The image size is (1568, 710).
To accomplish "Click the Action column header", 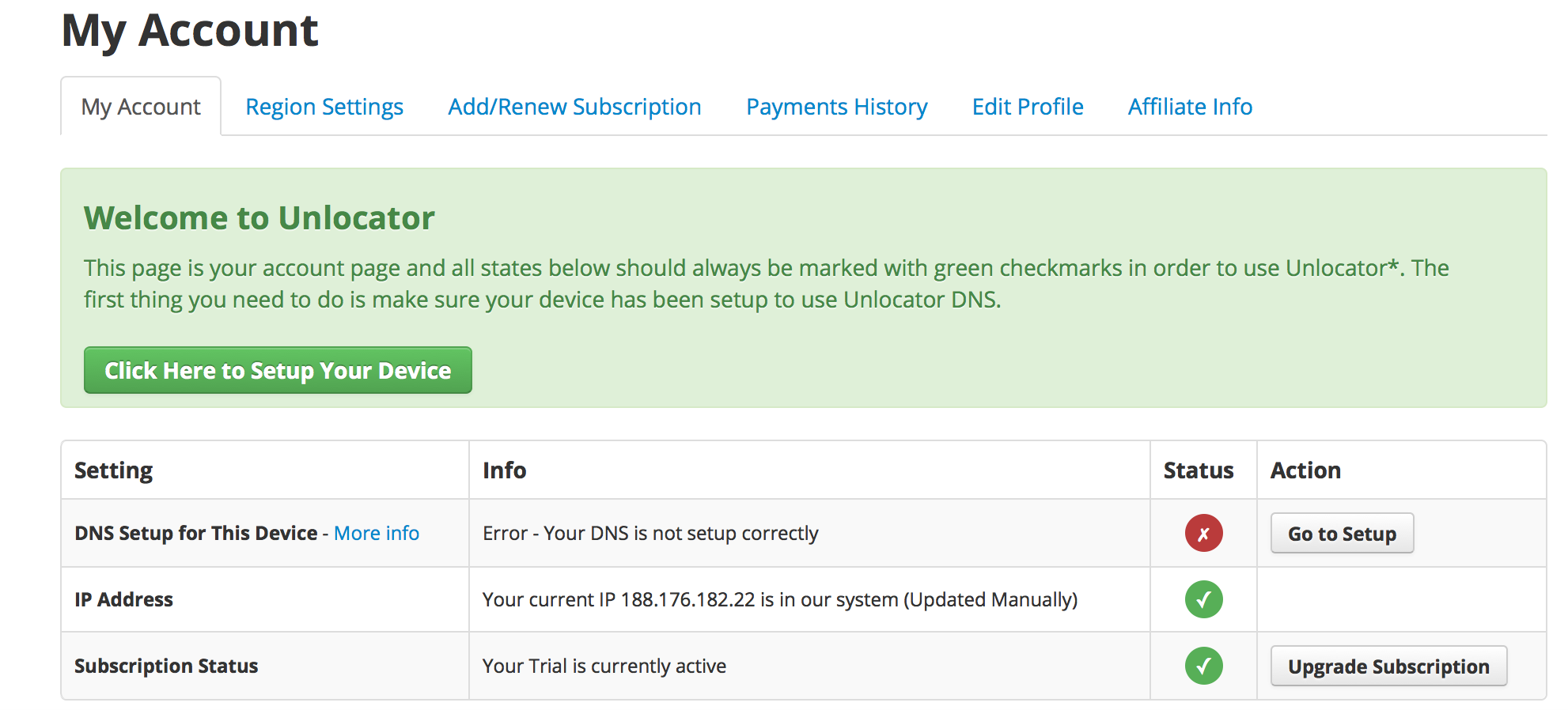I will click(1305, 470).
